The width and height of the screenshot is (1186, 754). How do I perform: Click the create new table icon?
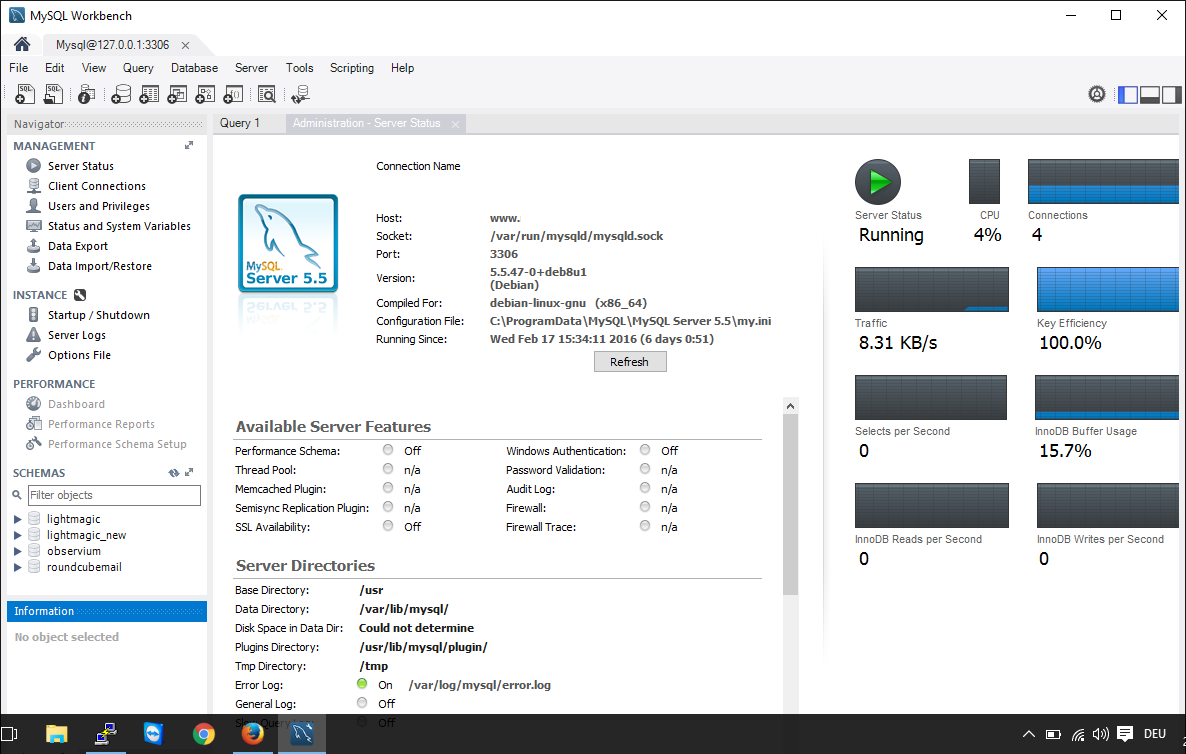(x=149, y=94)
